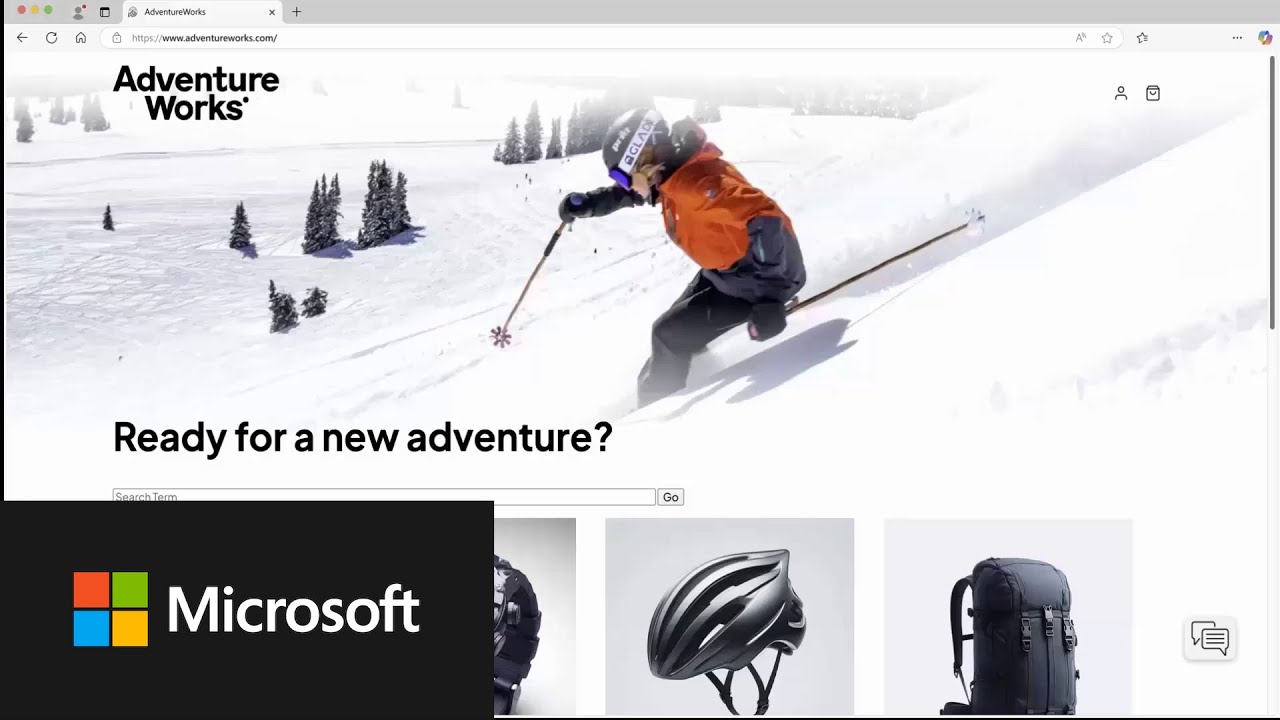The width and height of the screenshot is (1280, 720).
Task: Click the browser back arrow
Action: [x=22, y=38]
